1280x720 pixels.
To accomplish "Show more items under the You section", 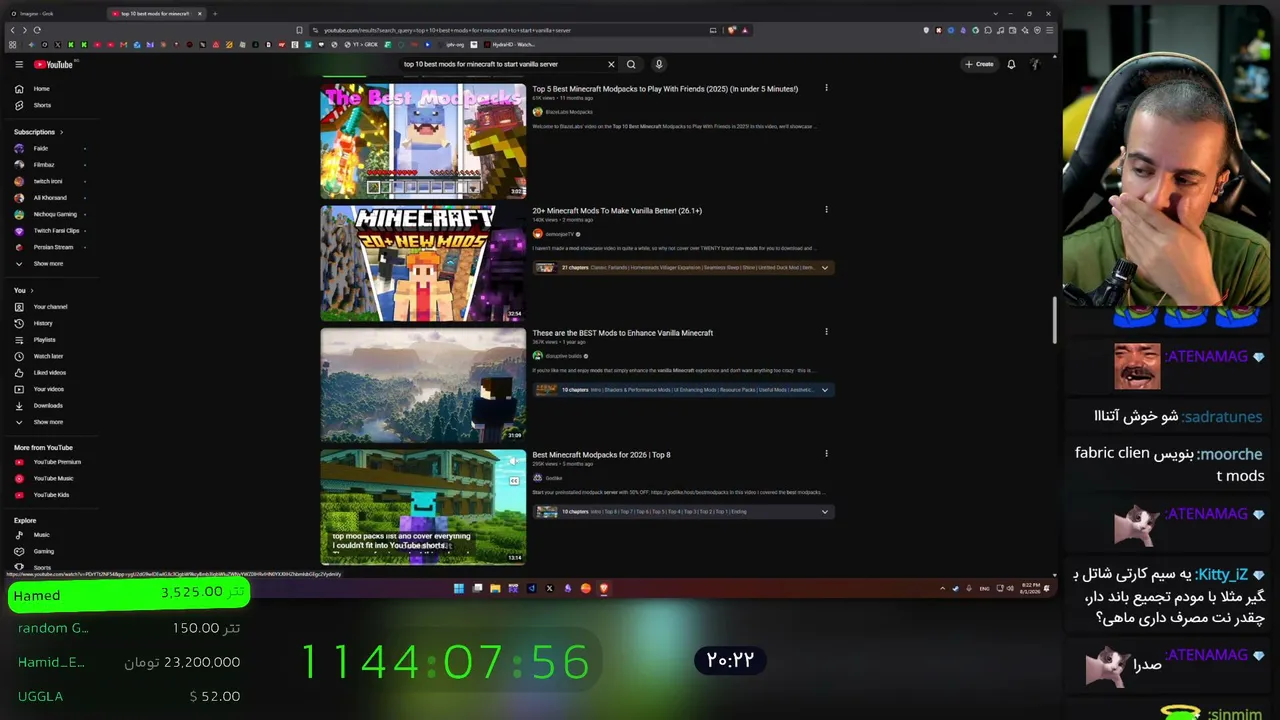I will 50,422.
